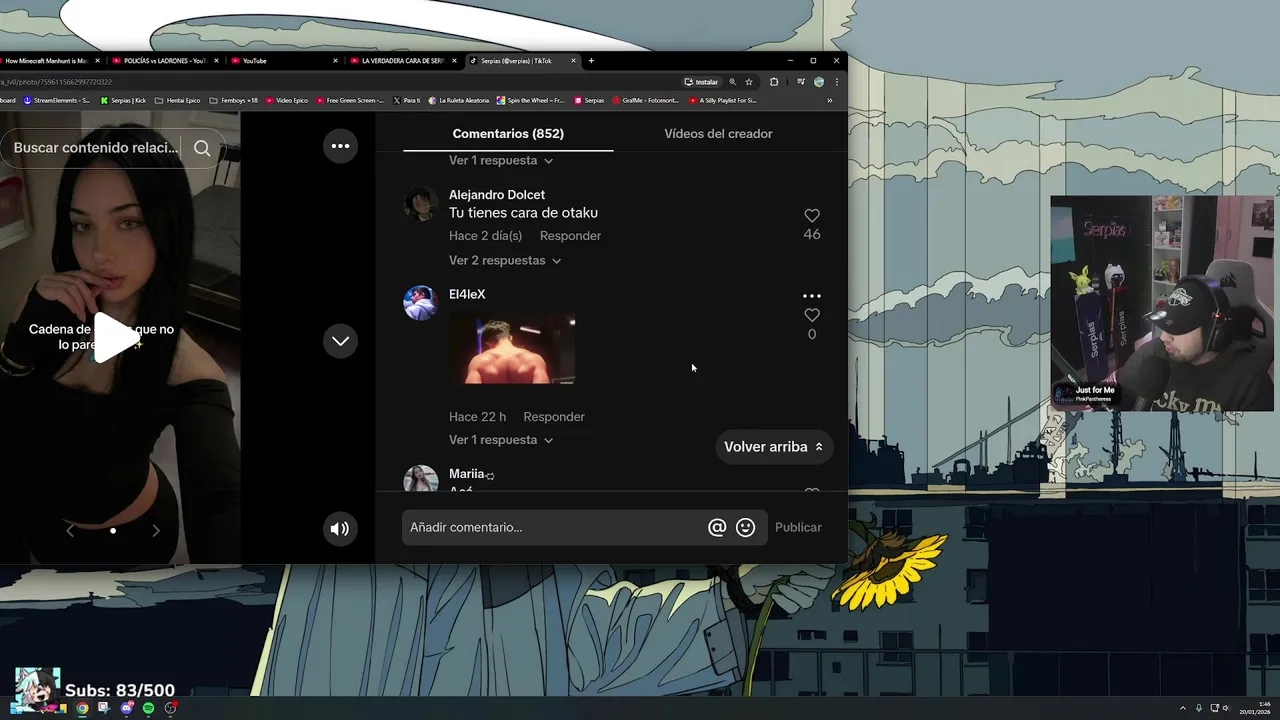Open OBS from the taskbar
The image size is (1280, 720).
click(170, 708)
